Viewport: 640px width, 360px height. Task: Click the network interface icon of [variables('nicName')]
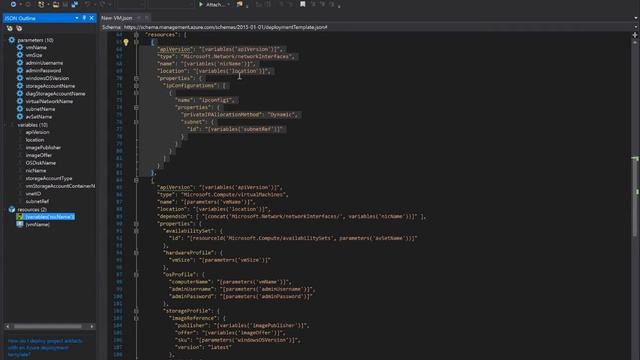click(20, 217)
